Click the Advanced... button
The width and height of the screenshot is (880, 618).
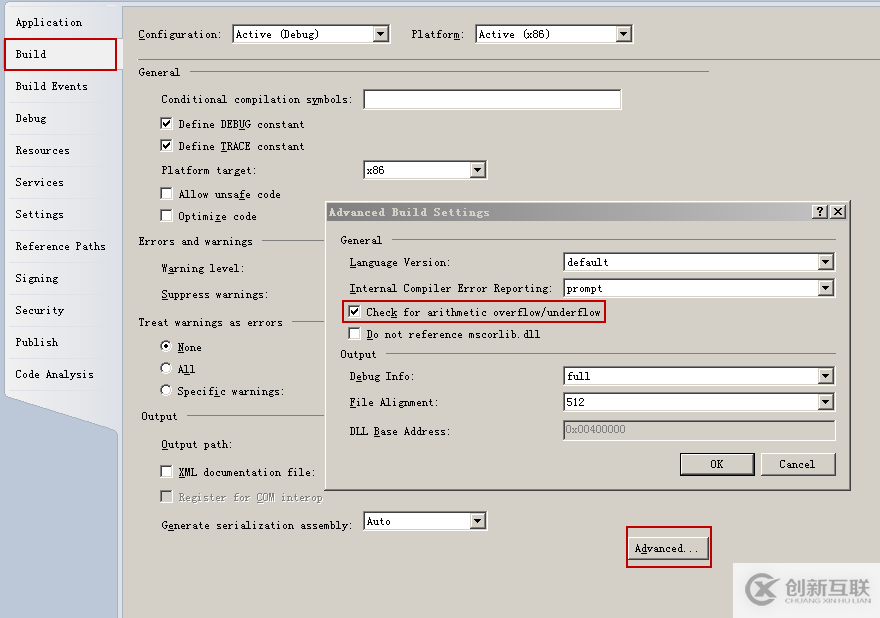[668, 548]
